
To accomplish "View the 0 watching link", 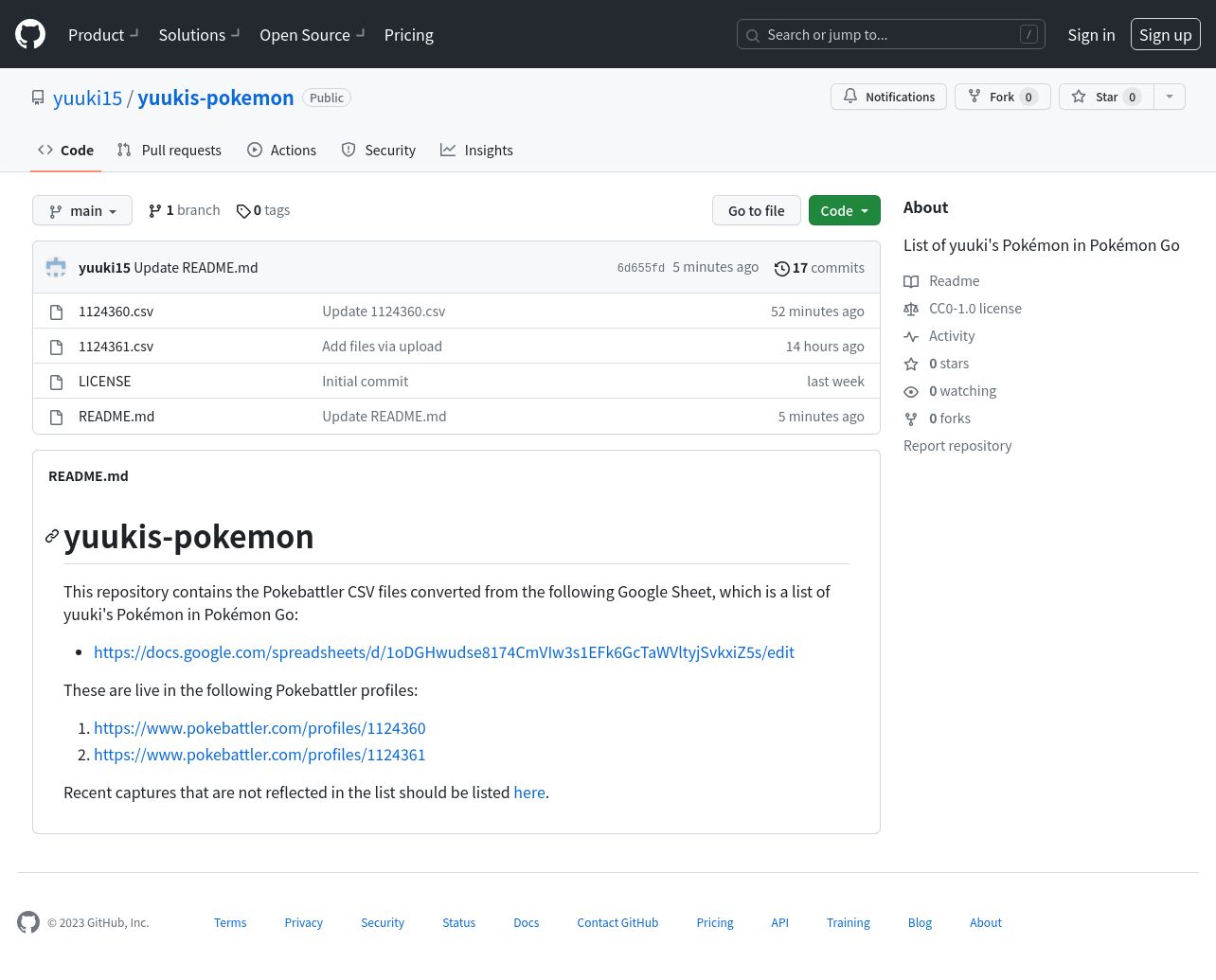I will click(950, 391).
